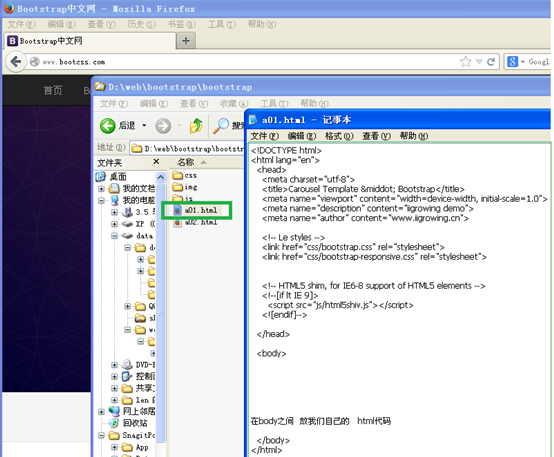554x457 pixels.
Task: Open Notepad 帮助 menu
Action: (414, 136)
